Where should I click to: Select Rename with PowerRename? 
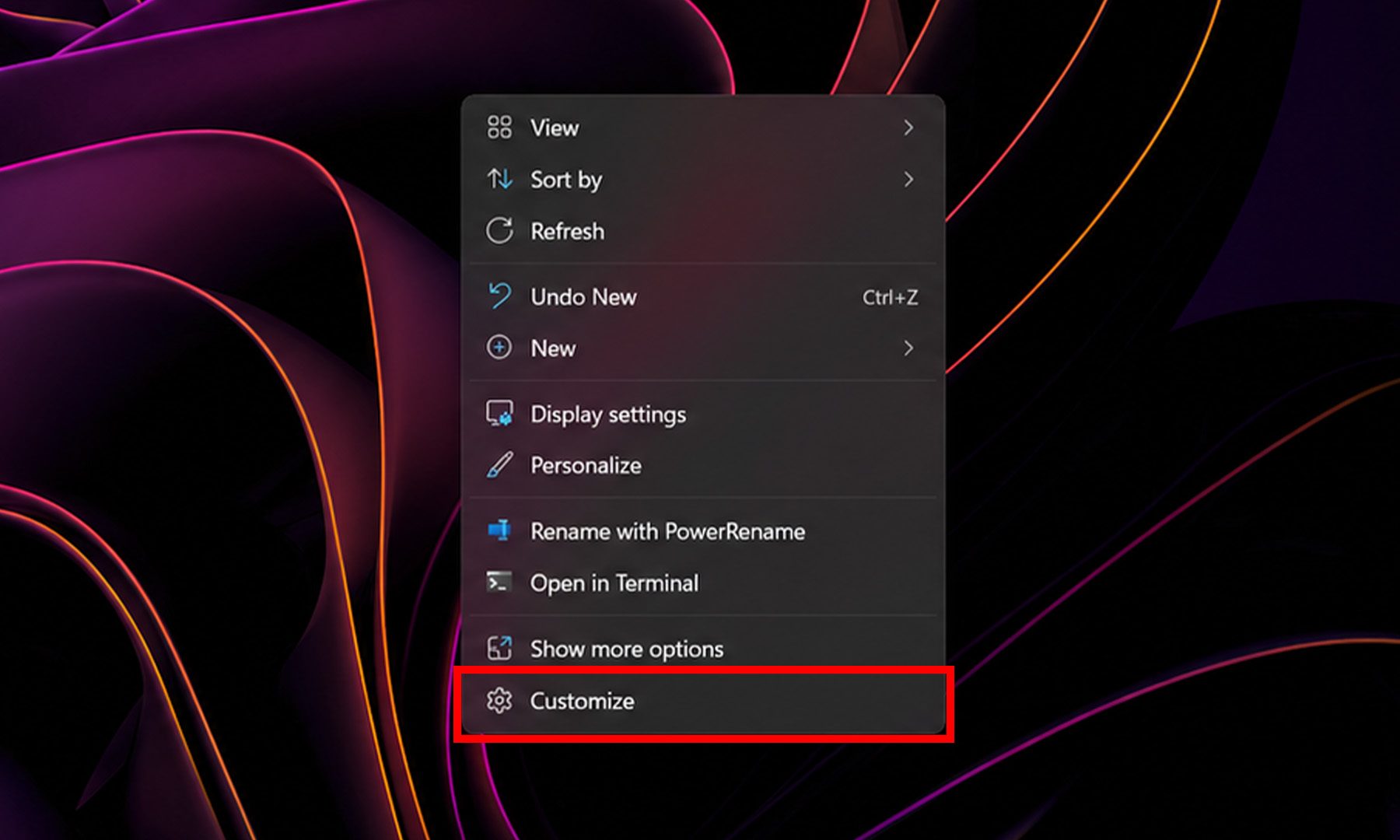pyautogui.click(x=703, y=531)
